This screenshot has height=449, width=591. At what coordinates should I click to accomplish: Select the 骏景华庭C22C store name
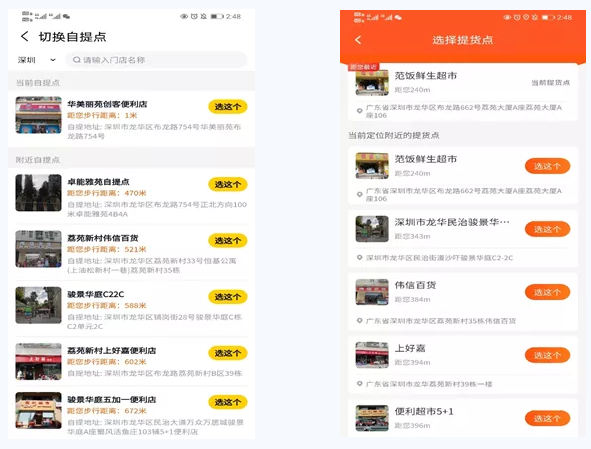96,294
